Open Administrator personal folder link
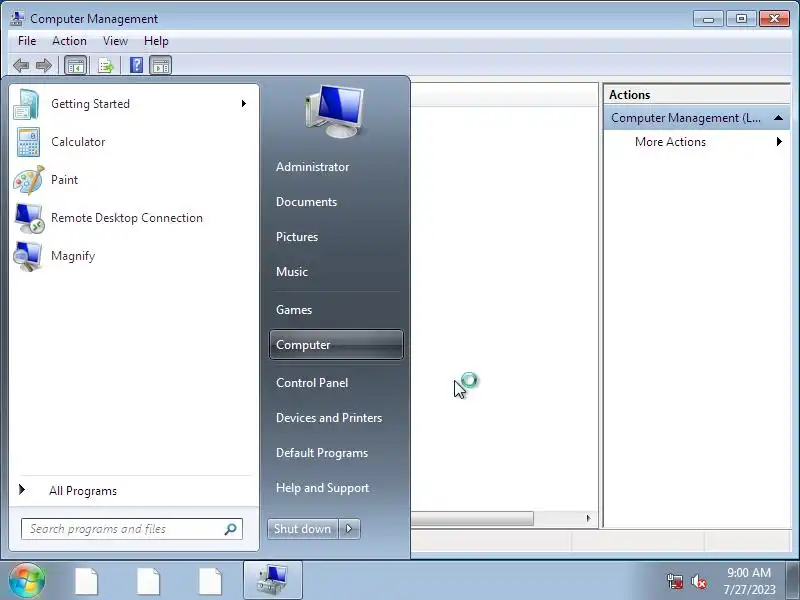The height and width of the screenshot is (600, 800). tap(313, 167)
